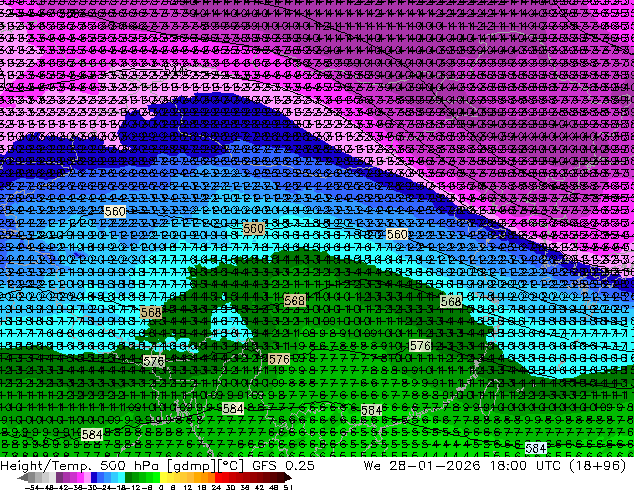Click the leftmost 560 contour label
634x490 pixels.
click(x=115, y=211)
